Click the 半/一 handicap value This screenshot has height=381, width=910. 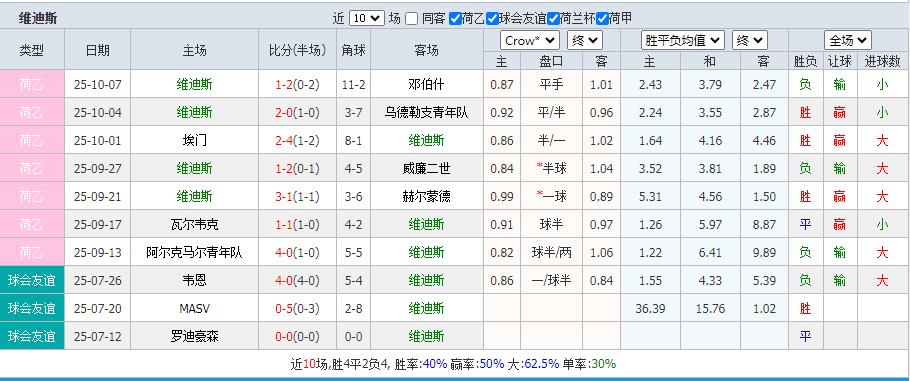click(x=551, y=141)
